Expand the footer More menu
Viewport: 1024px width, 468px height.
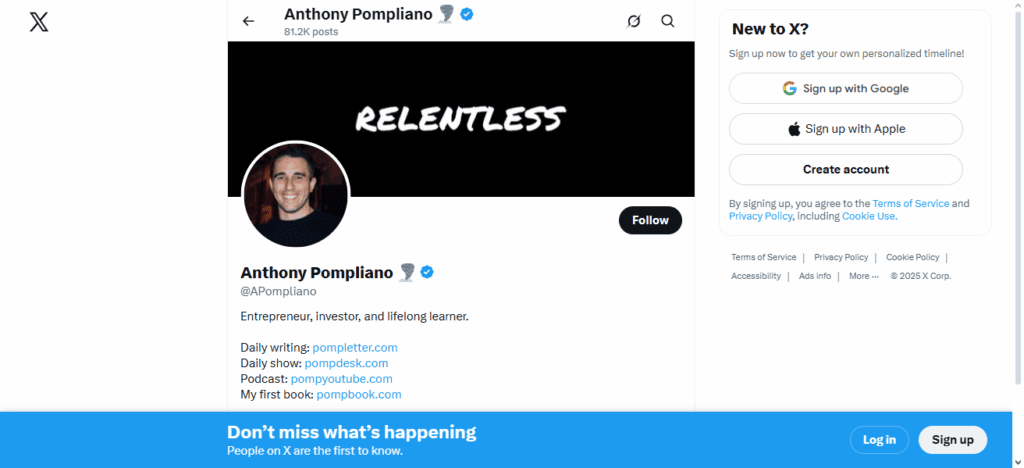pyautogui.click(x=863, y=276)
